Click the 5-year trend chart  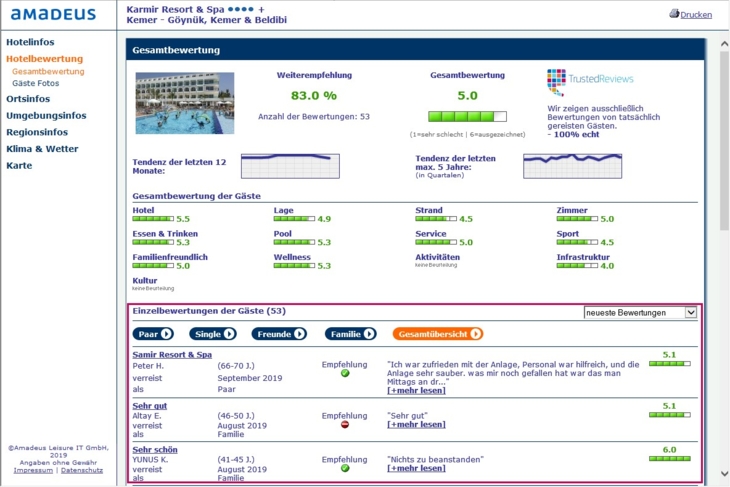[x=573, y=166]
